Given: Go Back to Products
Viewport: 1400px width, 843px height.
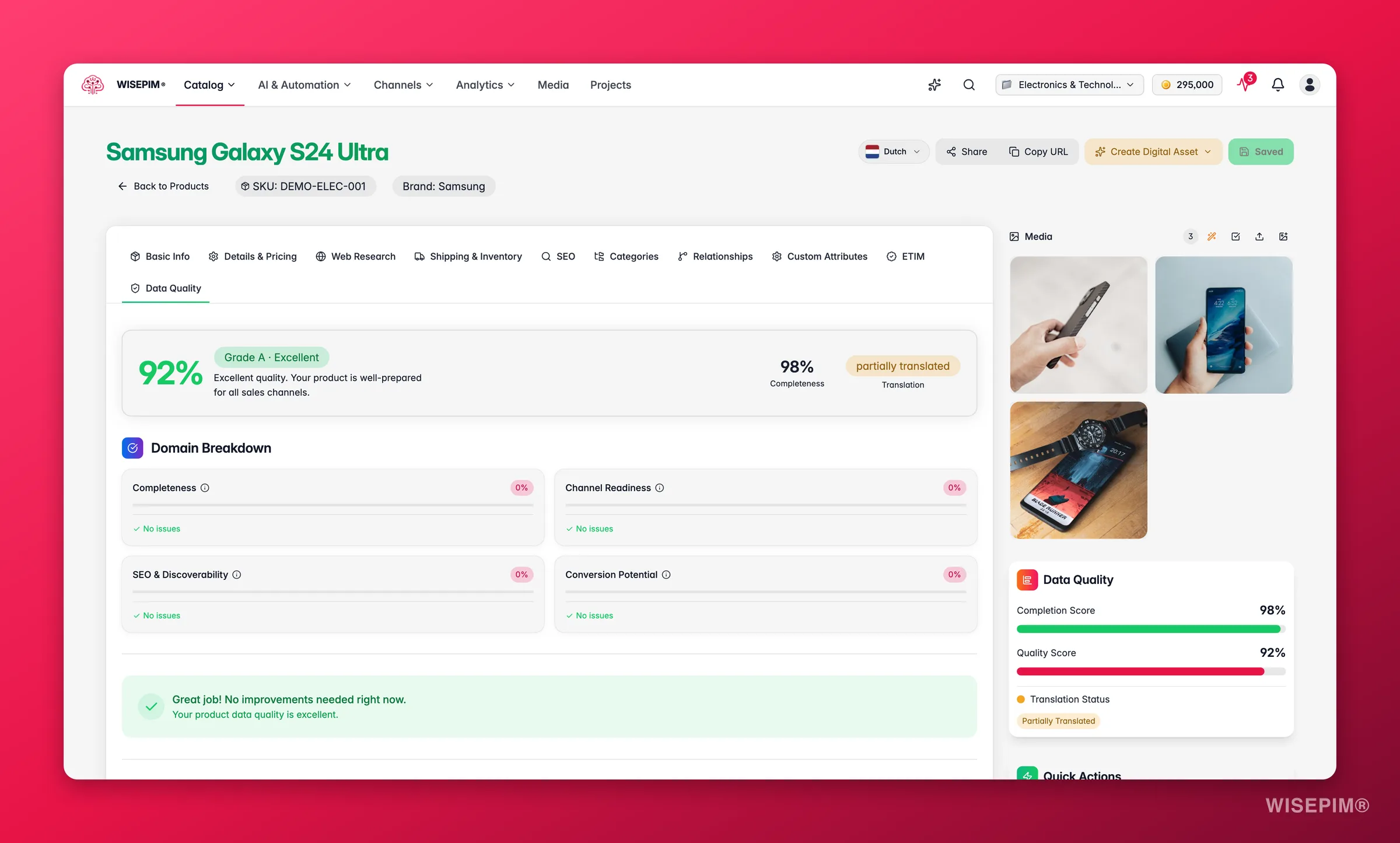Looking at the screenshot, I should [163, 186].
